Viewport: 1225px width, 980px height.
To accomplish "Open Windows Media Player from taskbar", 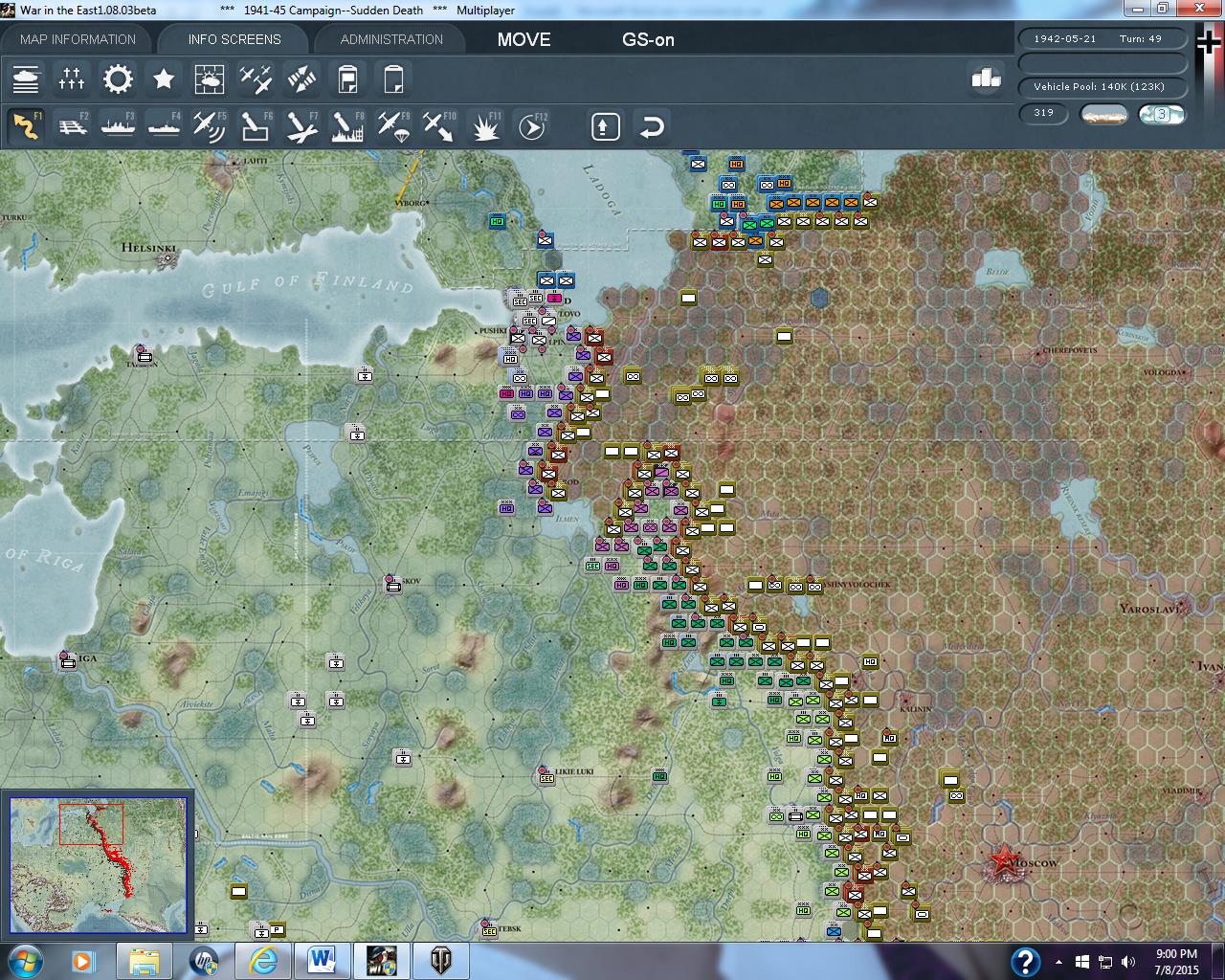I will coord(83,961).
